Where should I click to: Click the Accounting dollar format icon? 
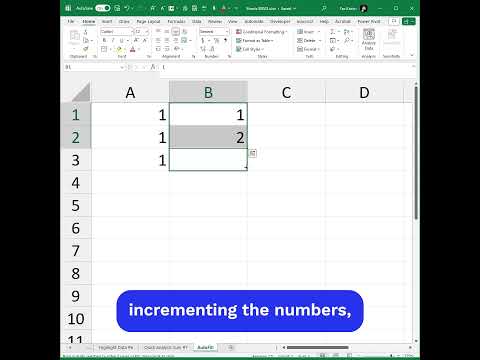pyautogui.click(x=202, y=40)
